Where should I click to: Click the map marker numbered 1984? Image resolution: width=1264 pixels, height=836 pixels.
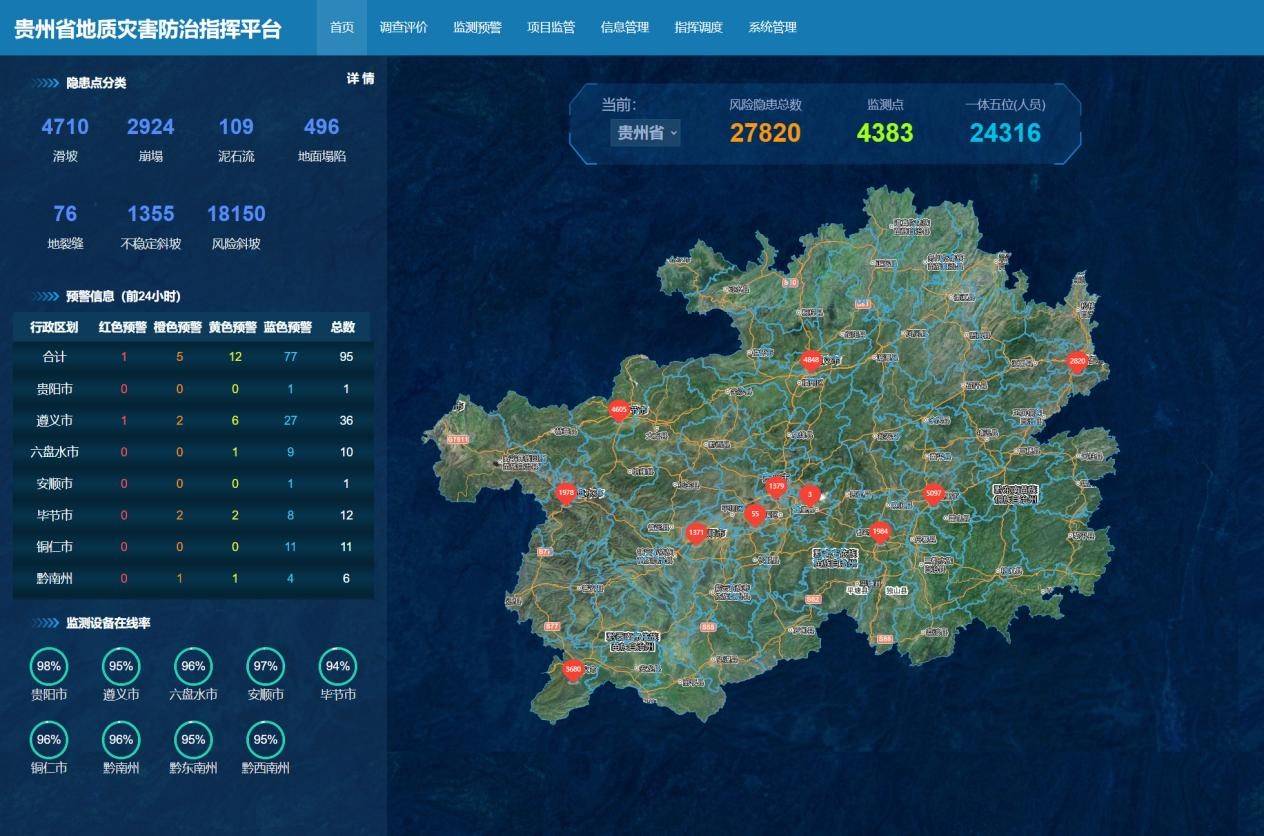[x=879, y=531]
